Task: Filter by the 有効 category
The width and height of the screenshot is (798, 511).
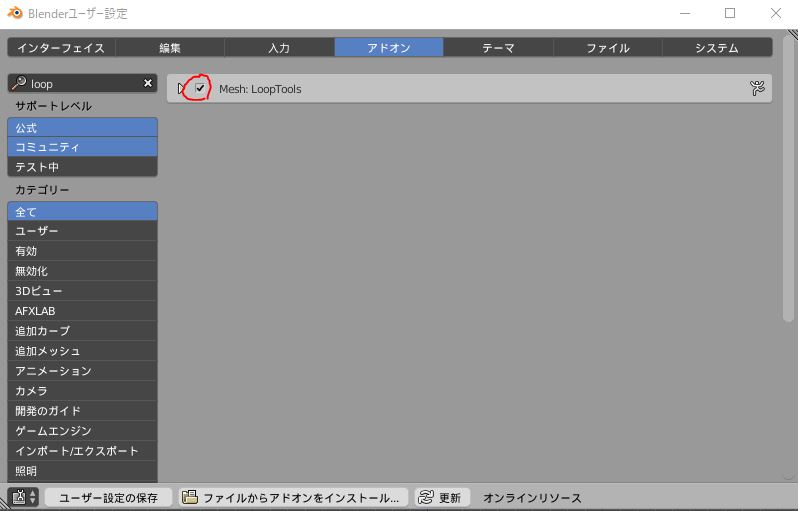Action: coord(82,251)
